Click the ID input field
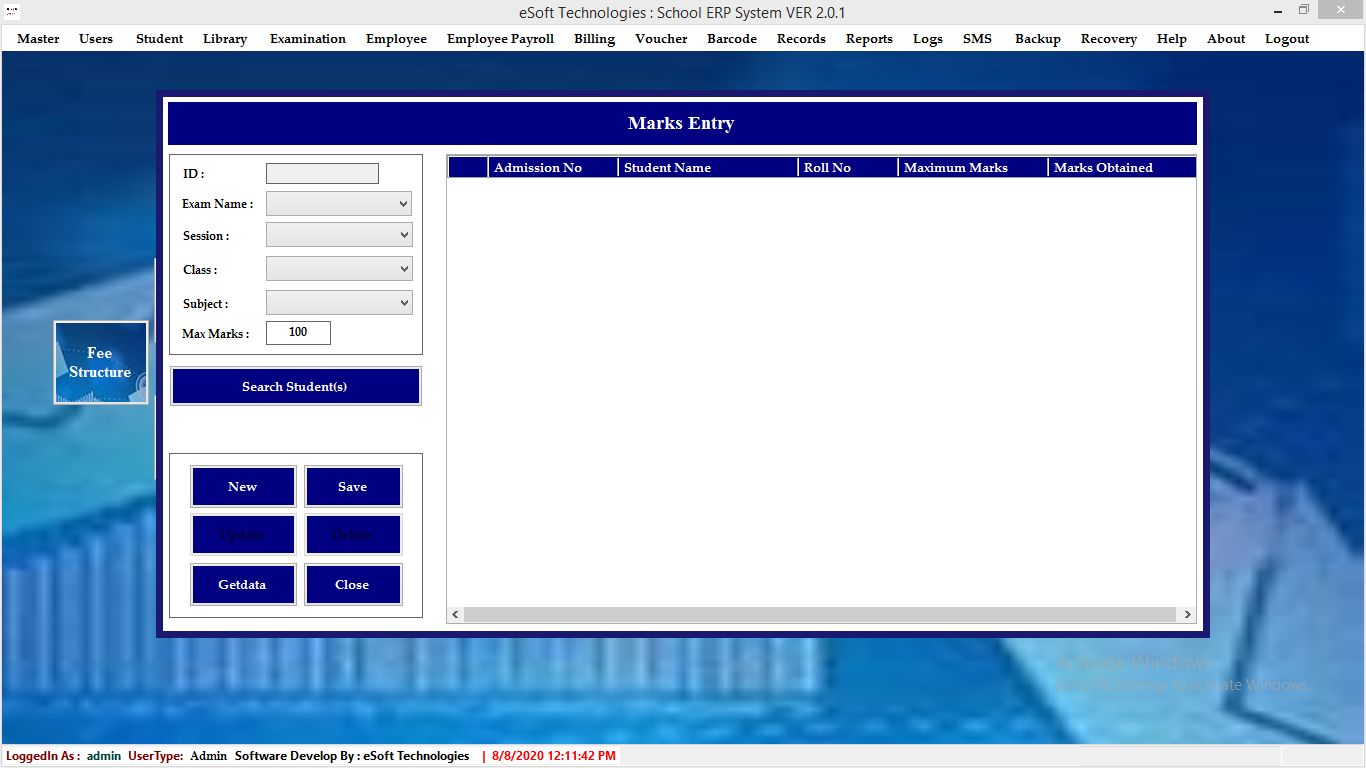The height and width of the screenshot is (768, 1366). pos(322,174)
